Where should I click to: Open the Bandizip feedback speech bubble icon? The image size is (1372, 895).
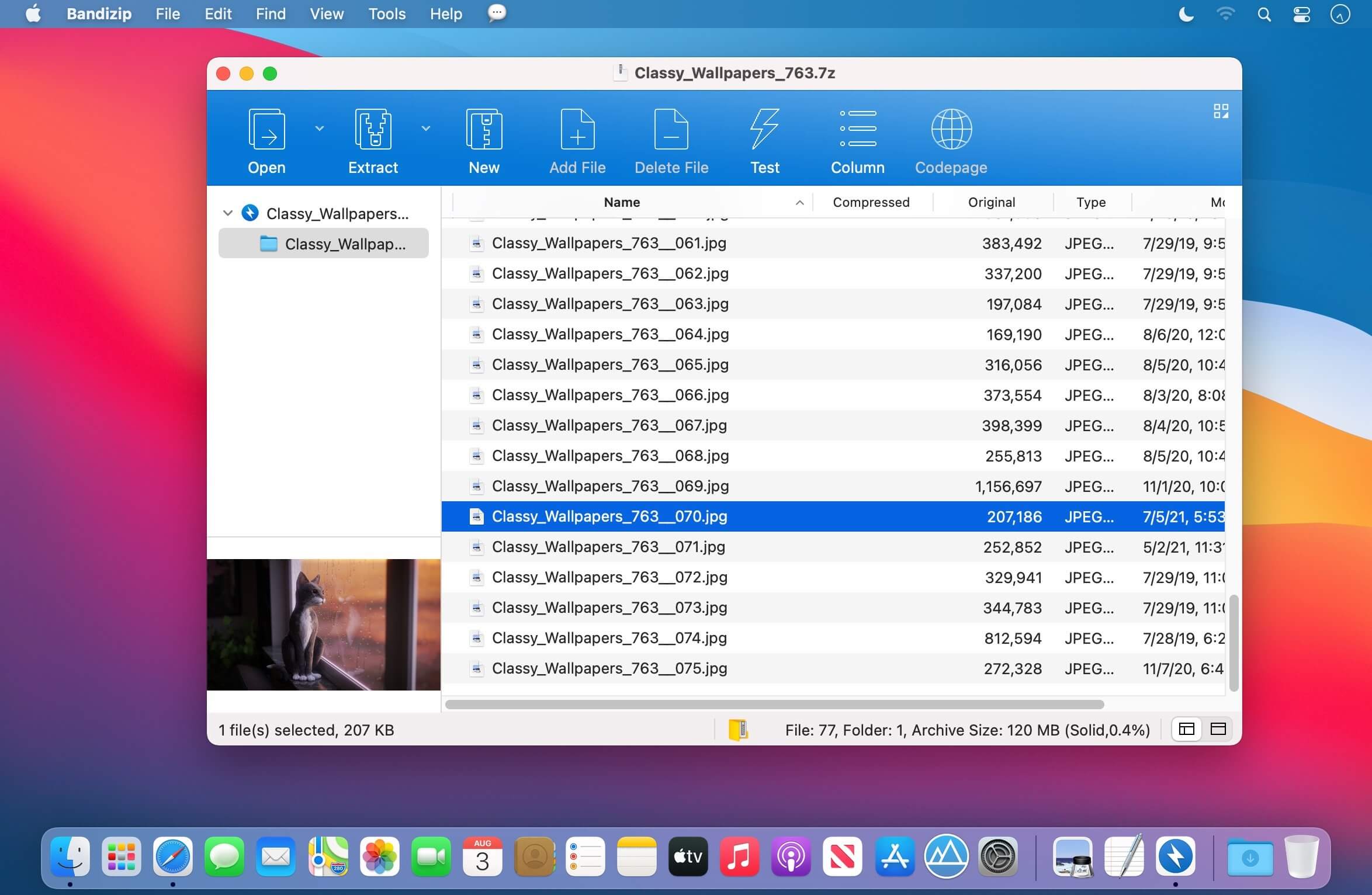[x=497, y=13]
